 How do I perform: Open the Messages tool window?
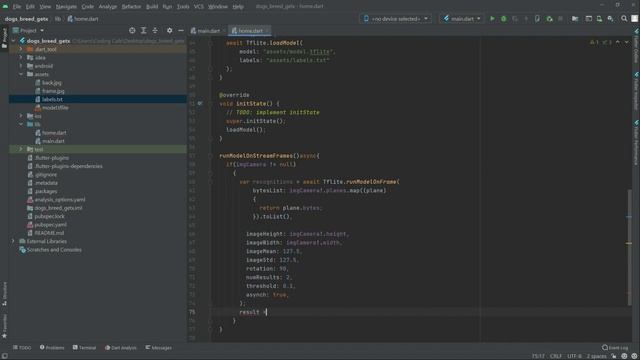pos(158,348)
